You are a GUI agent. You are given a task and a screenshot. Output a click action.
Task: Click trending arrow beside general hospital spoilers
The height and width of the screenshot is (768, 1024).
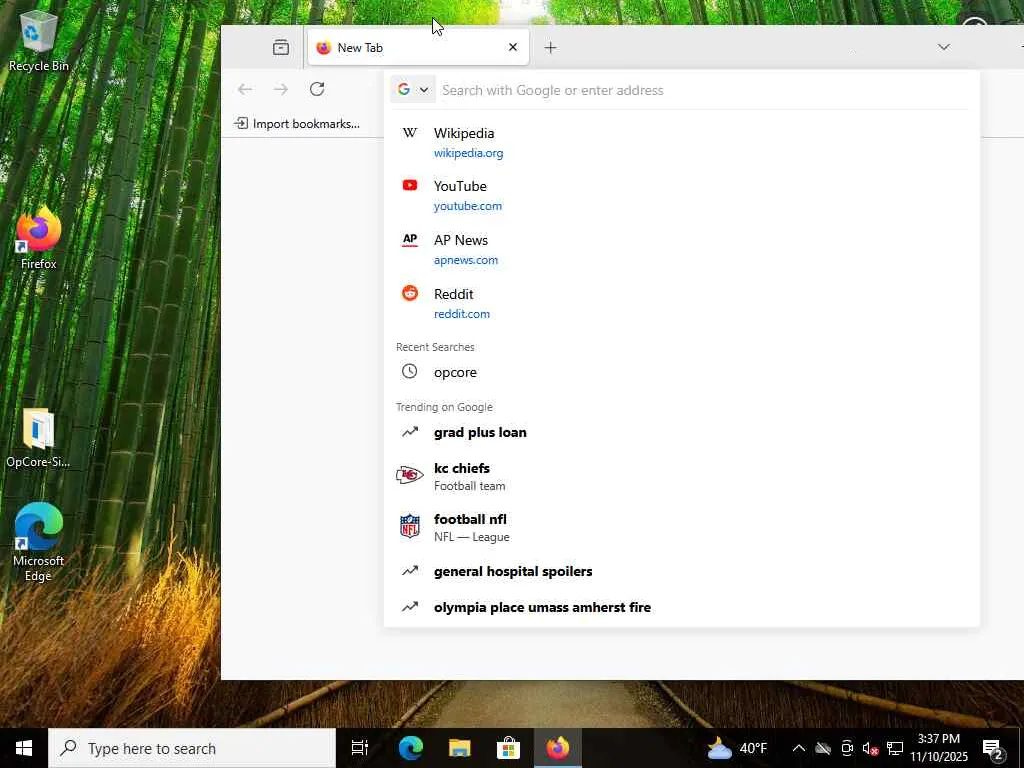pyautogui.click(x=409, y=571)
